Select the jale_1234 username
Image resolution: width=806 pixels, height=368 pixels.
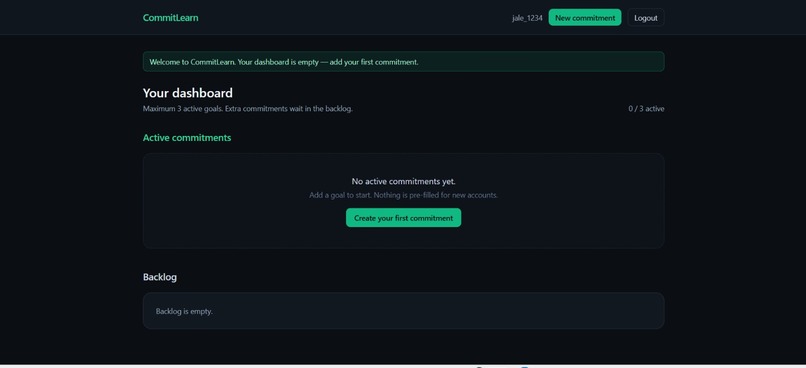coord(527,18)
